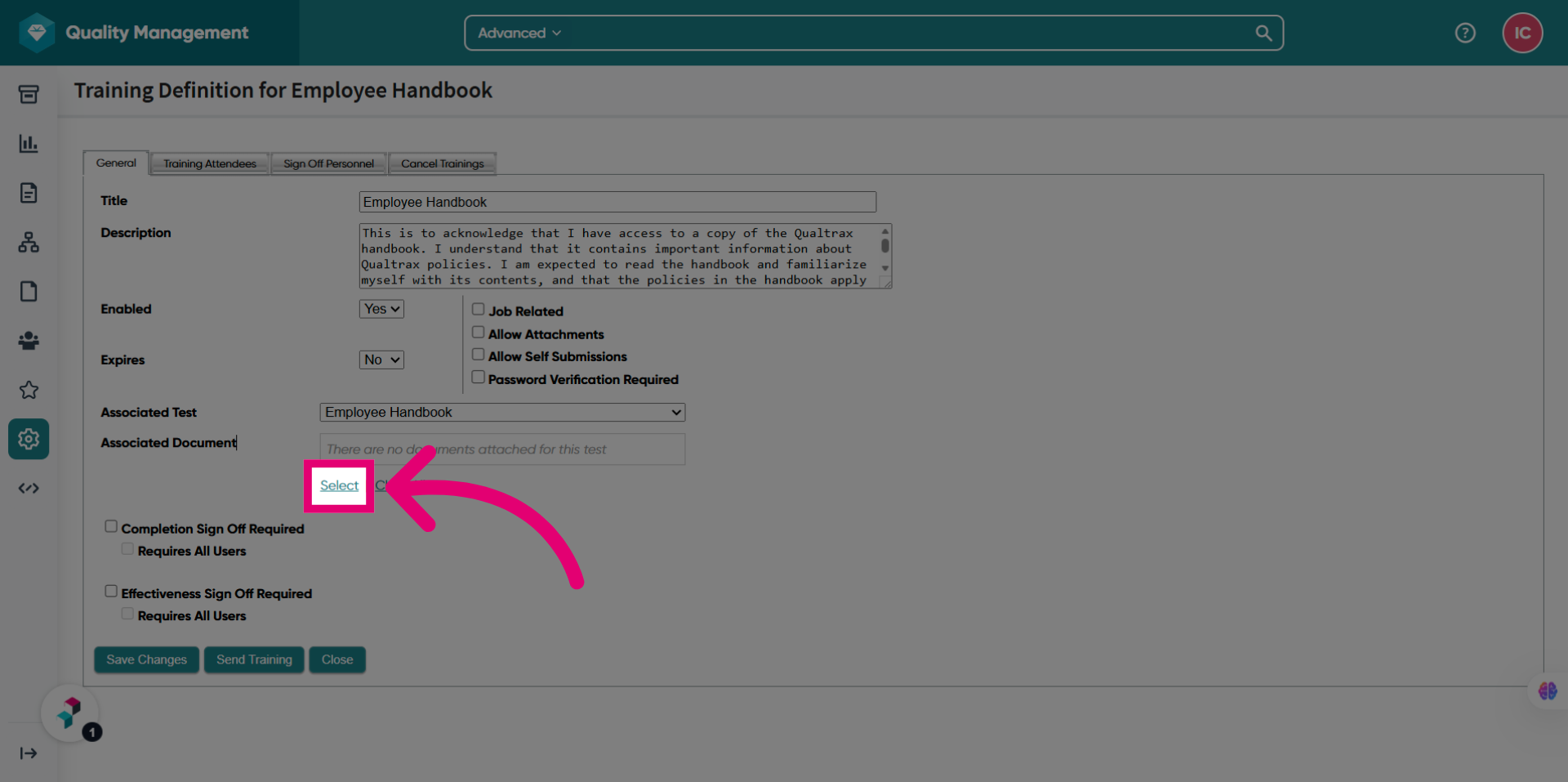This screenshot has height=782, width=1568.
Task: Open the star favorites sidebar icon
Action: click(29, 390)
